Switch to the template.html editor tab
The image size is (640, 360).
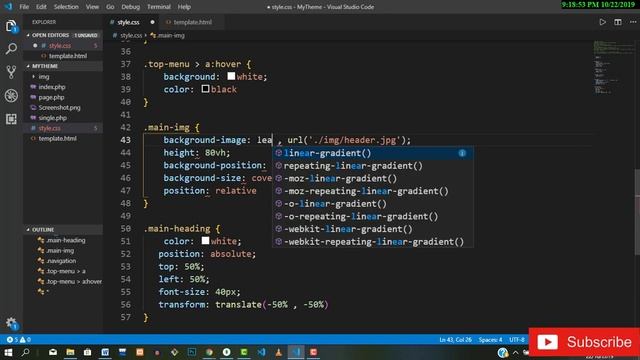[192, 22]
